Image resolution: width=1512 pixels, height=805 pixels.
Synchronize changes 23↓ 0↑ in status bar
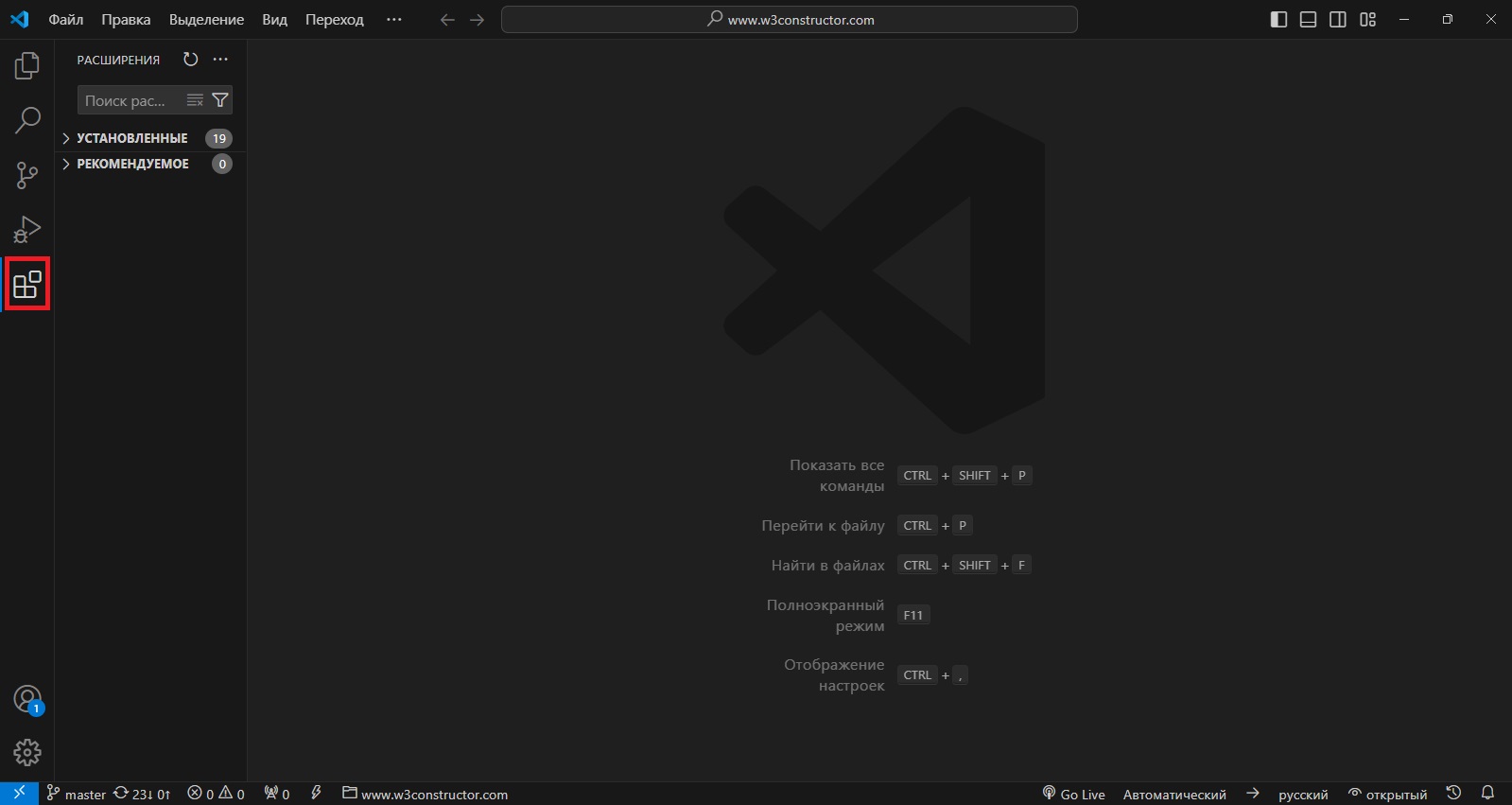[142, 794]
